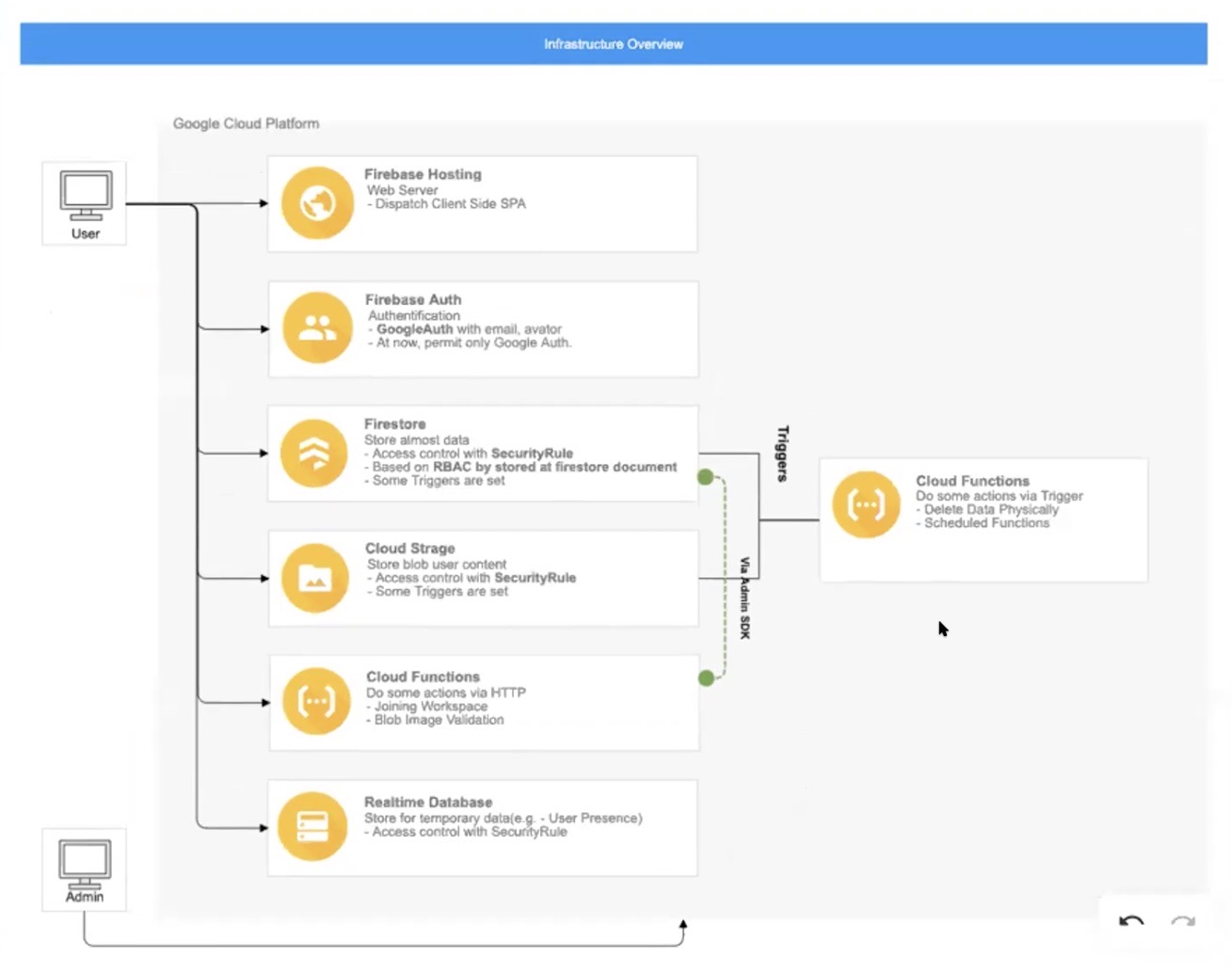Viewport: 1232px width, 972px height.
Task: Click the Realtime Database heading text
Action: (428, 802)
